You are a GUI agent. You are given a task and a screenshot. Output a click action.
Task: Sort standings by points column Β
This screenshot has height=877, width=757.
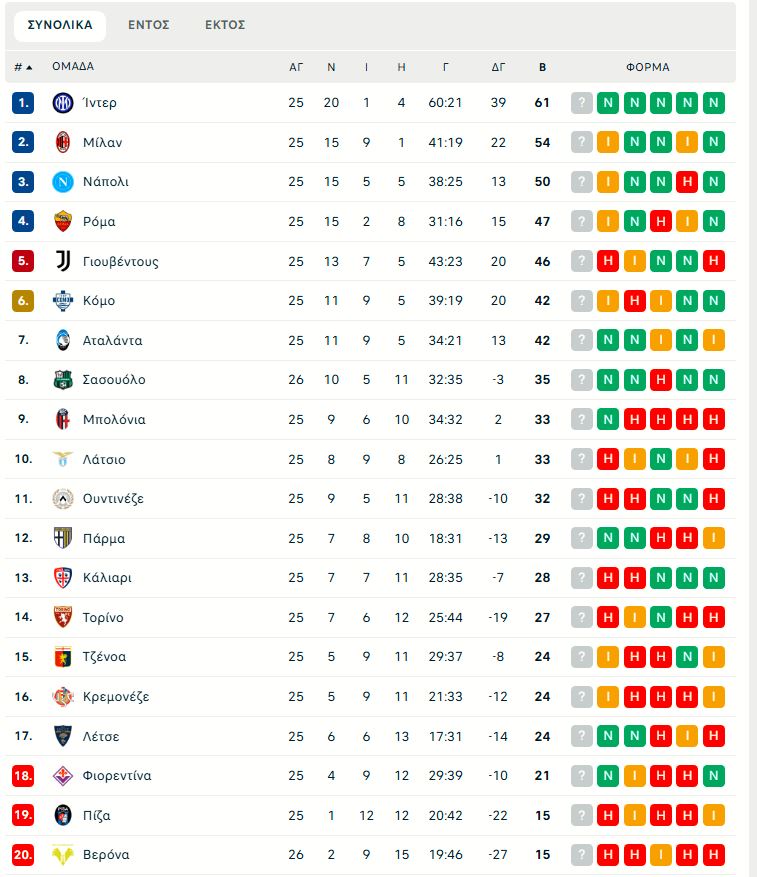[x=542, y=67]
